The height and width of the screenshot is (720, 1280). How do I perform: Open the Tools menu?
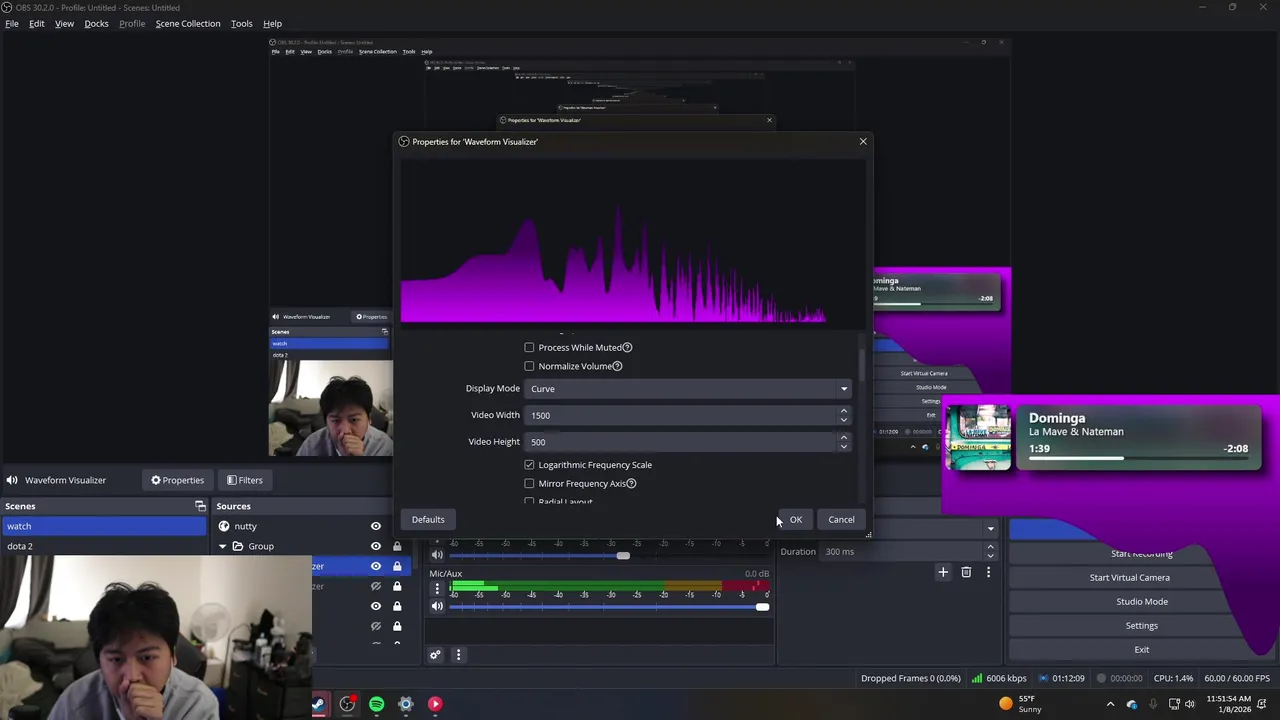tap(241, 23)
